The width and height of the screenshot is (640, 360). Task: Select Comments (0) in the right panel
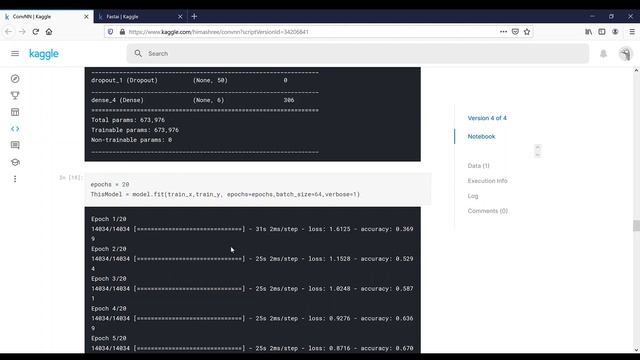(x=488, y=211)
